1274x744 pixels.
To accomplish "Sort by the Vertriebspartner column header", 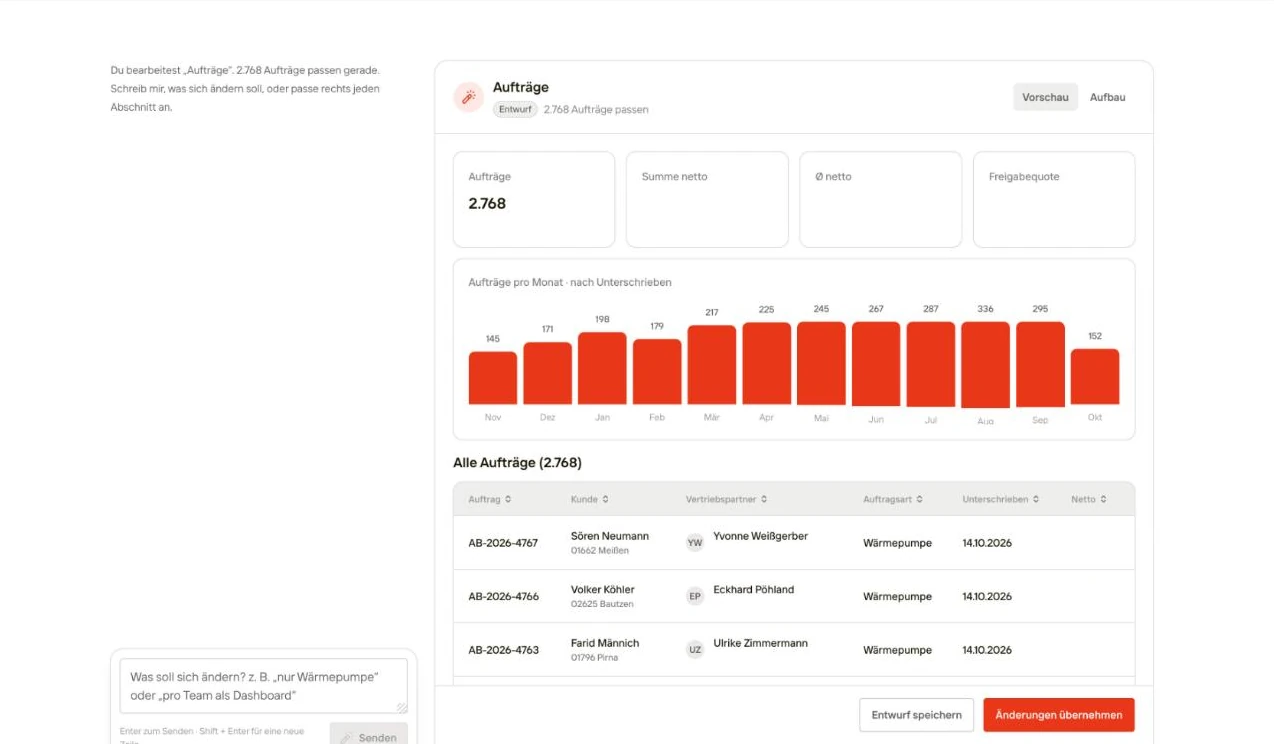I will (727, 499).
